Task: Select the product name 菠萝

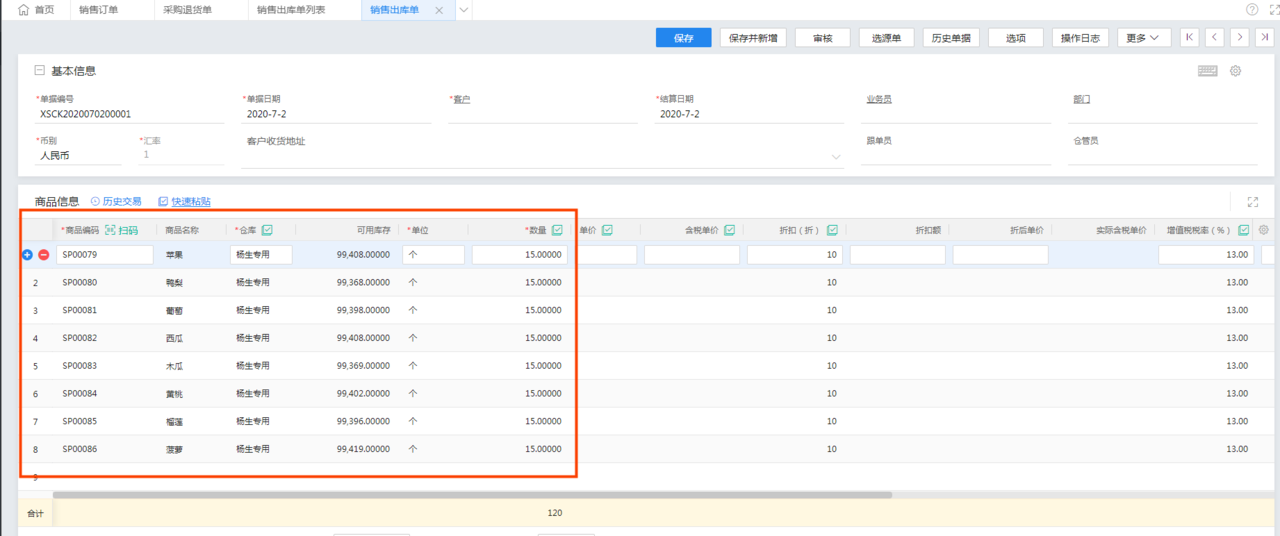Action: (174, 449)
